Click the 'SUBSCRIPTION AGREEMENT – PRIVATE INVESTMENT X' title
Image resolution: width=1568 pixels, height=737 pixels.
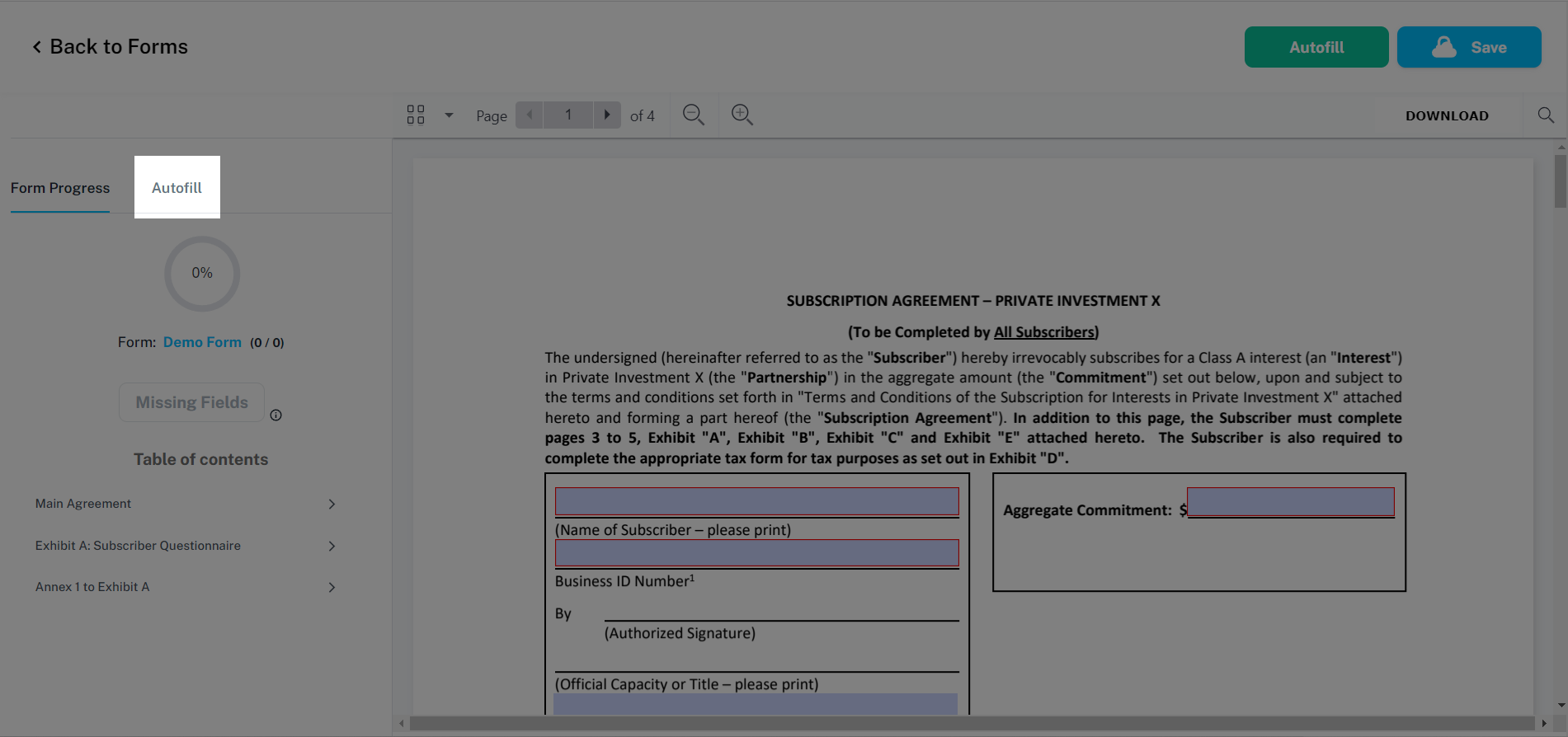pyautogui.click(x=973, y=301)
